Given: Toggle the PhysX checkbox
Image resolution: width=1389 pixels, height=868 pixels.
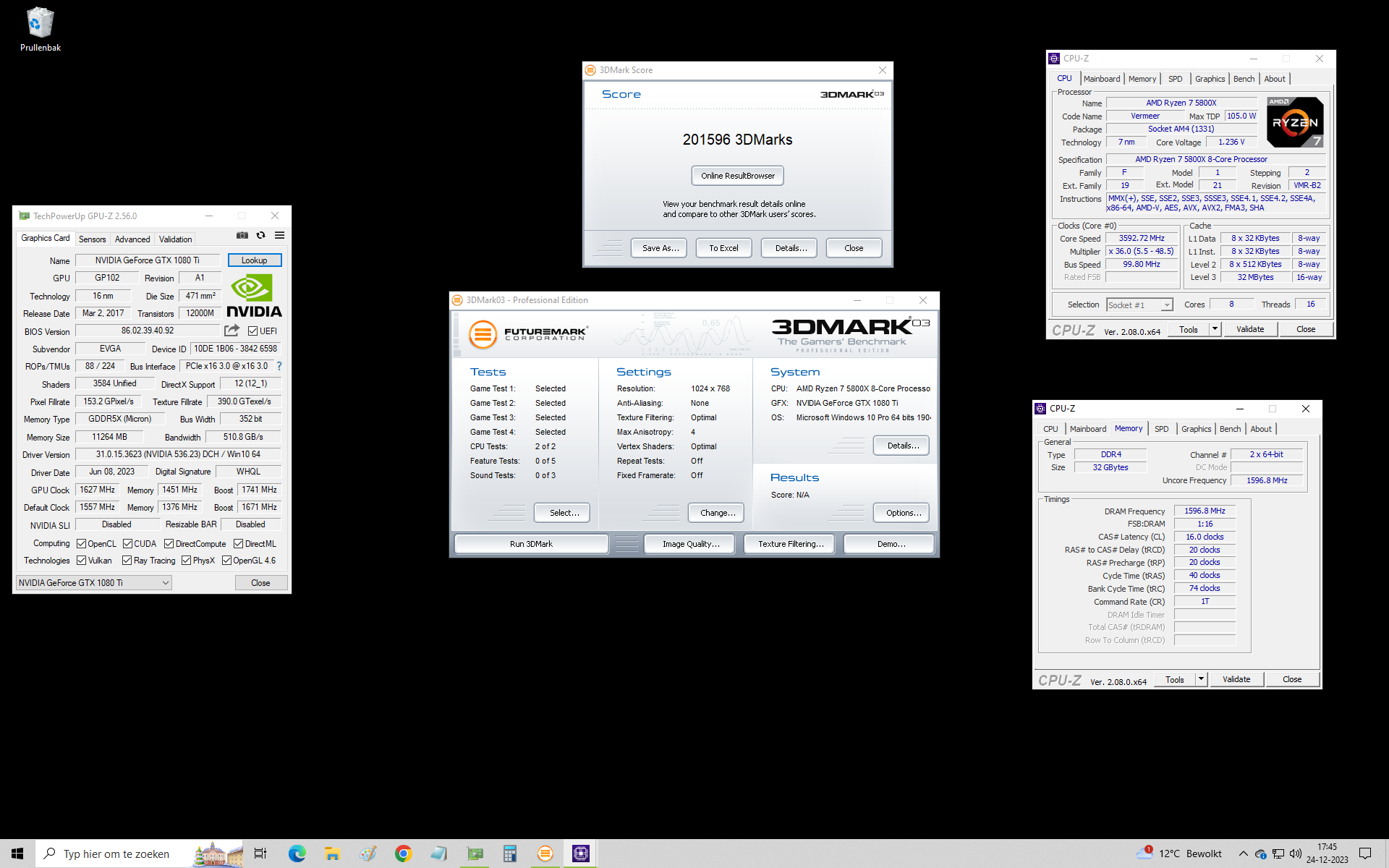Looking at the screenshot, I should [x=187, y=561].
